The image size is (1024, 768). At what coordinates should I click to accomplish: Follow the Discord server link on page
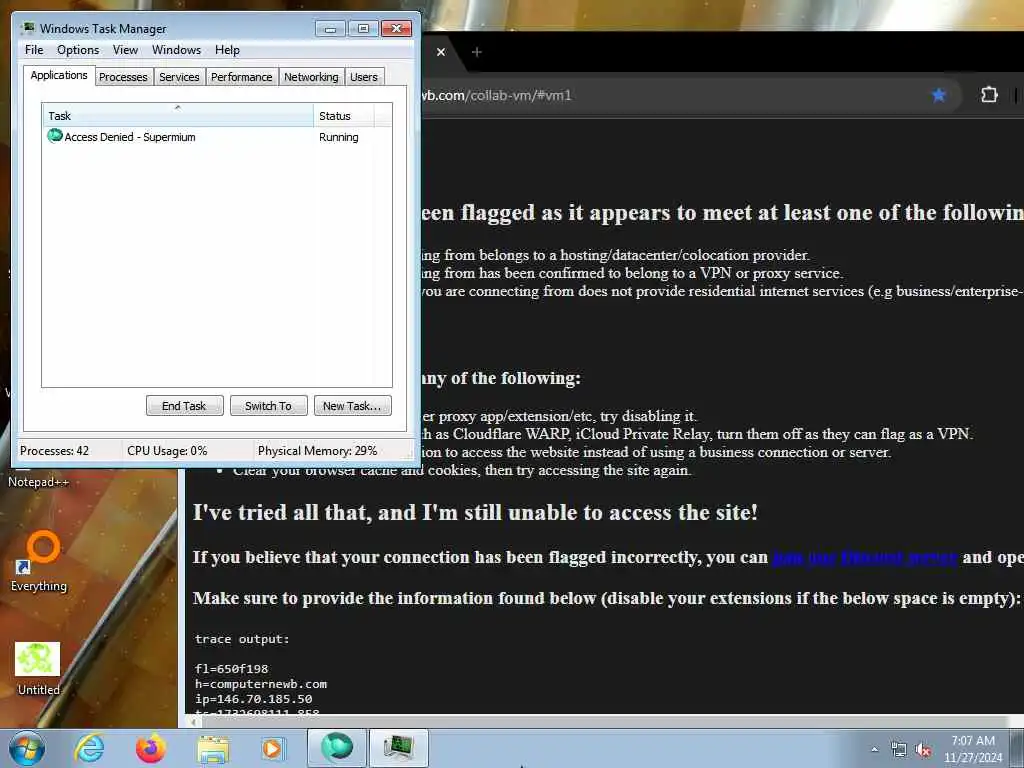865,557
